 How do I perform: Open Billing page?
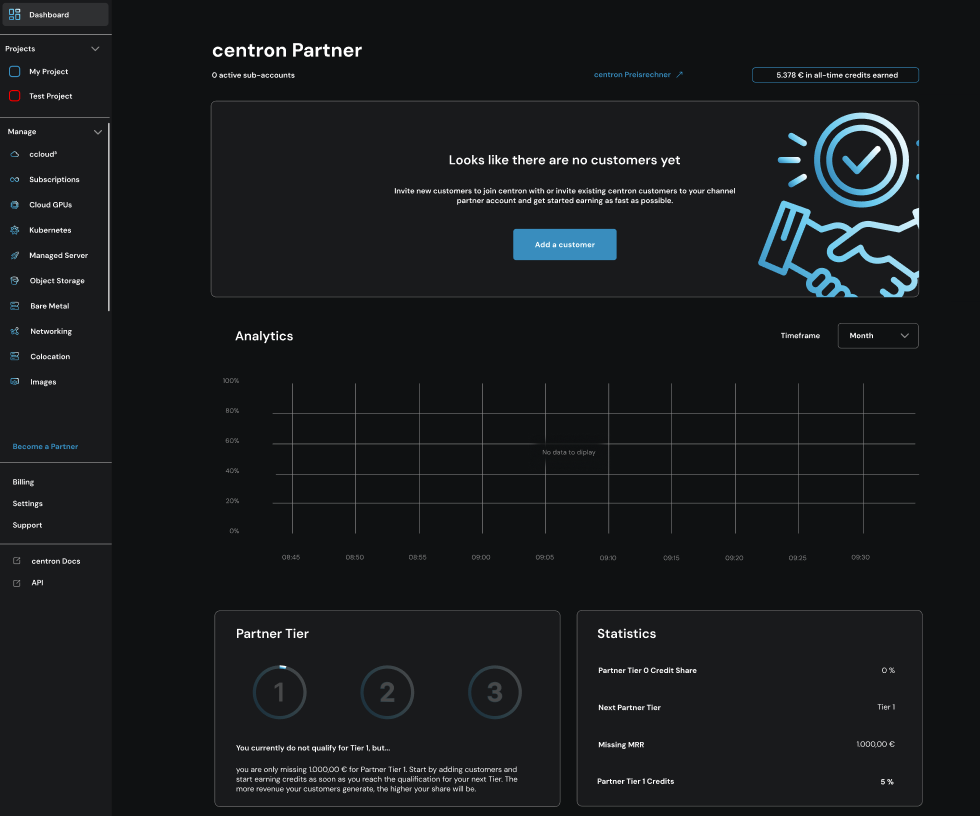point(23,482)
